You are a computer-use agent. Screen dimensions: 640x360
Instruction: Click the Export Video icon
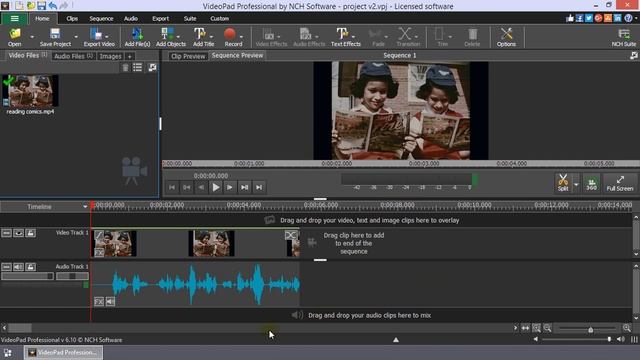coord(99,37)
